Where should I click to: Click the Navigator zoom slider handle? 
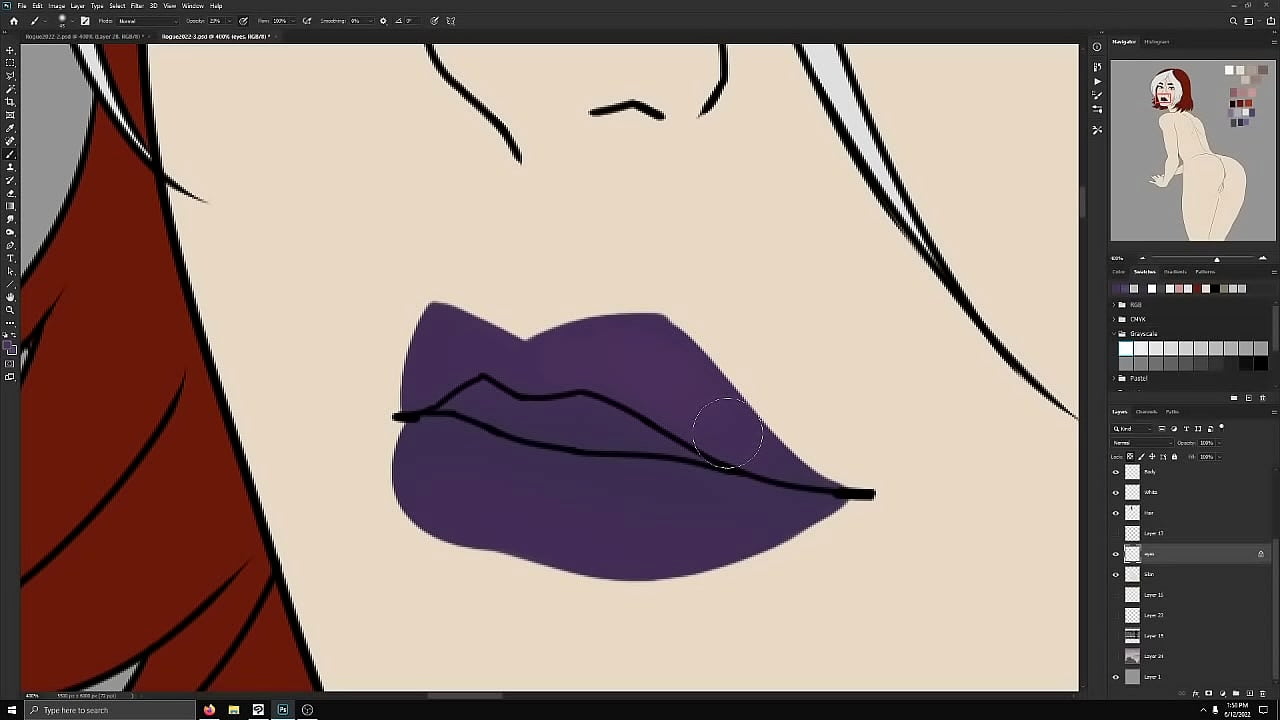1217,259
